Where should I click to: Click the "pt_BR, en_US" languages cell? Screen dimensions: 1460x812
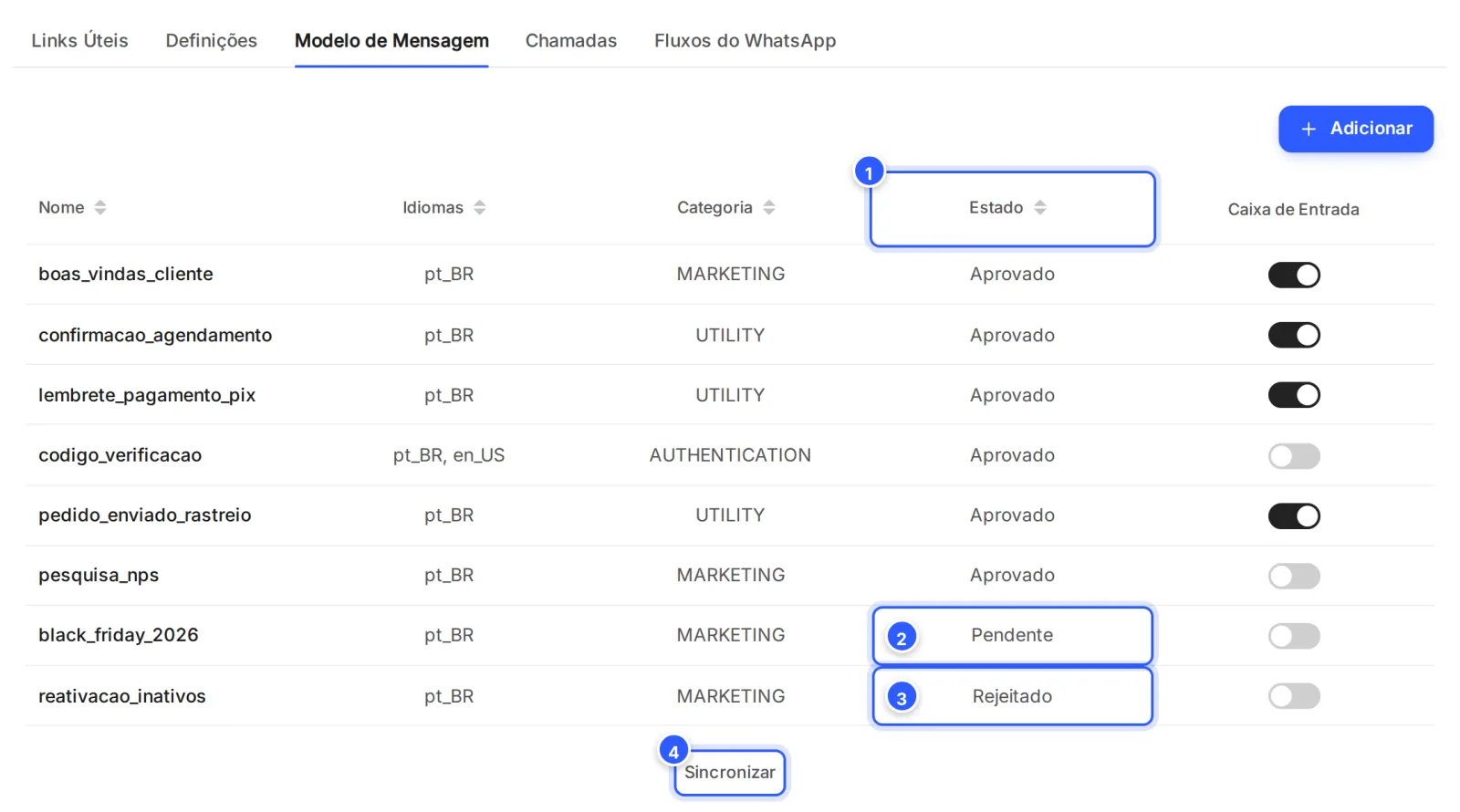(x=449, y=455)
